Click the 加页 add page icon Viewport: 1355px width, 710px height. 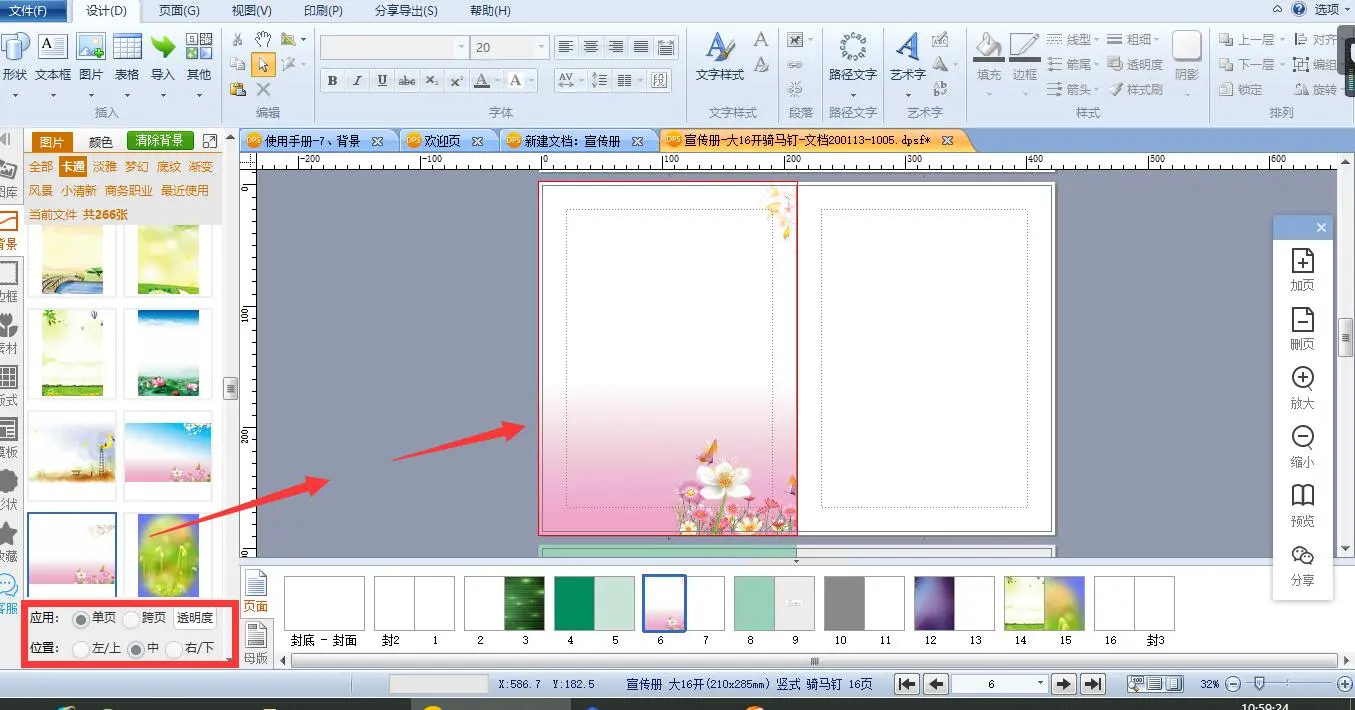click(x=1302, y=269)
